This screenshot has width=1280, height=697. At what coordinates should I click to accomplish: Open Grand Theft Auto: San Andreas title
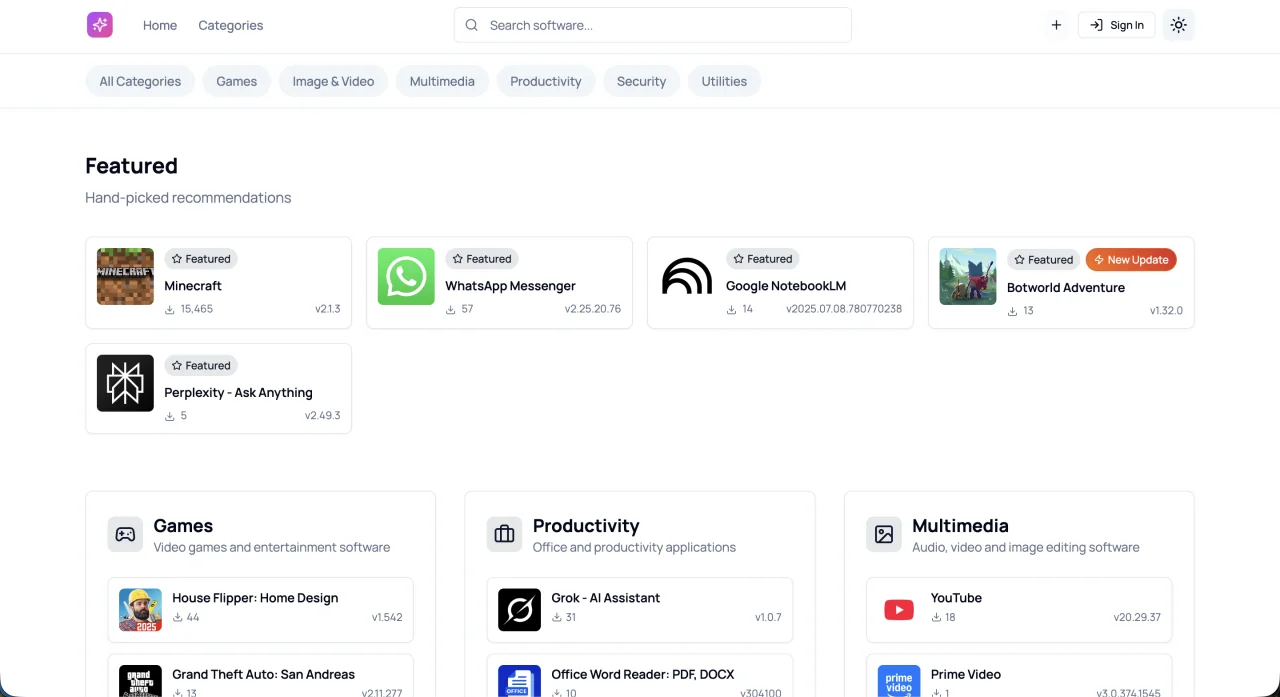263,675
